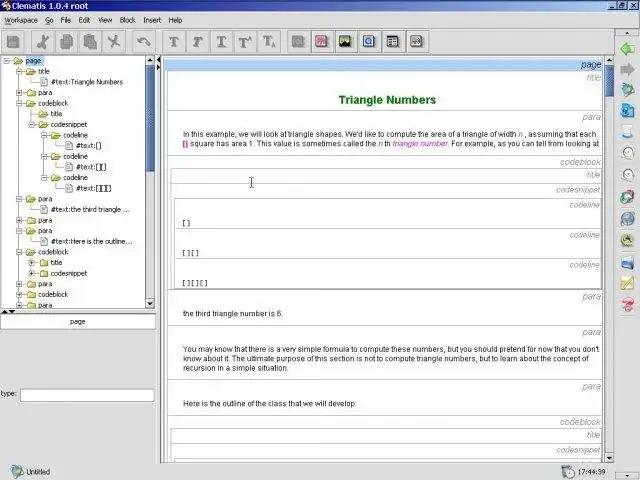Screen dimensions: 640x480
Task: Click the last gray toolbar block icon
Action: pyautogui.click(x=416, y=42)
